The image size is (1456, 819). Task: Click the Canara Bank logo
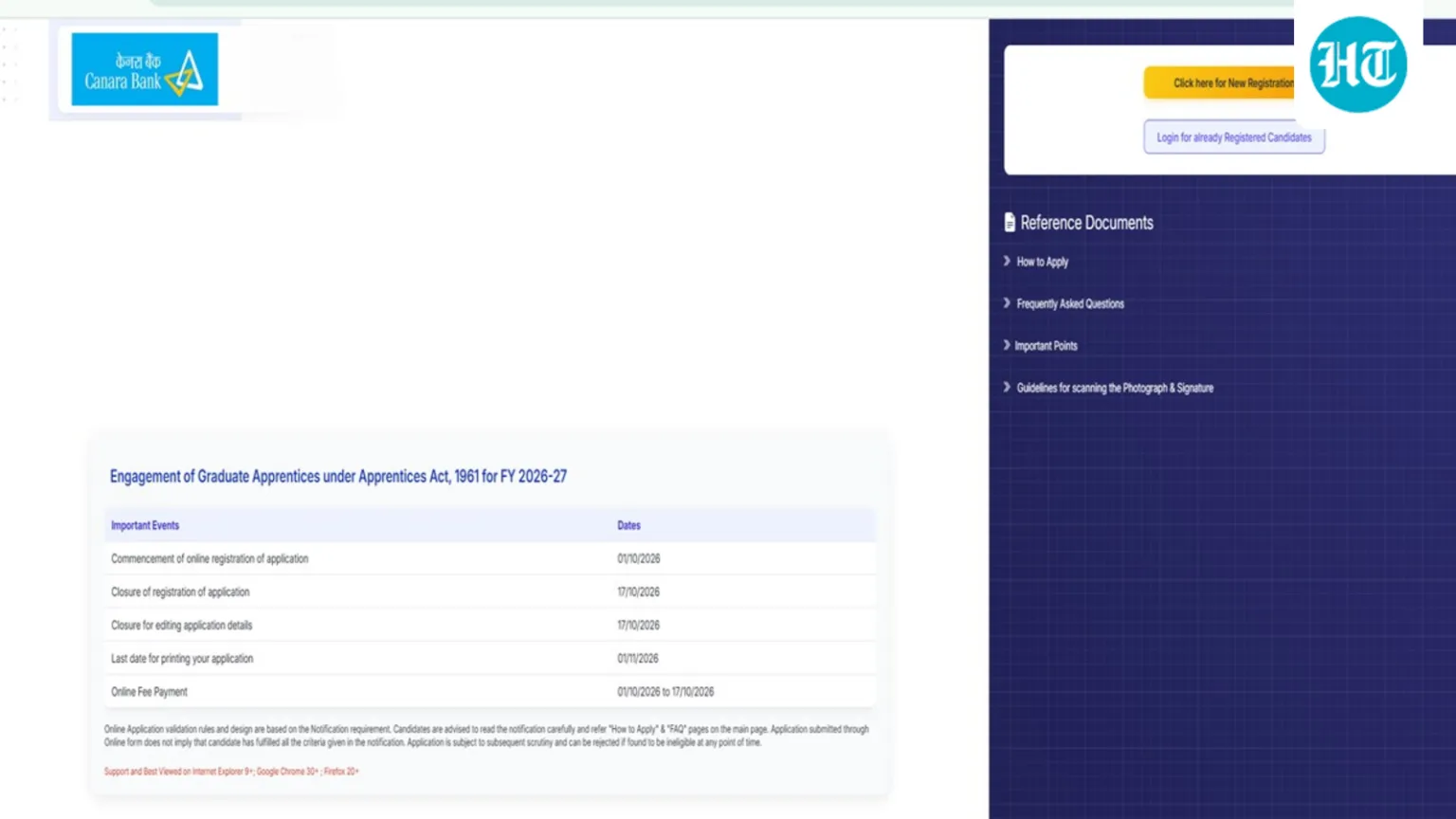pos(144,69)
